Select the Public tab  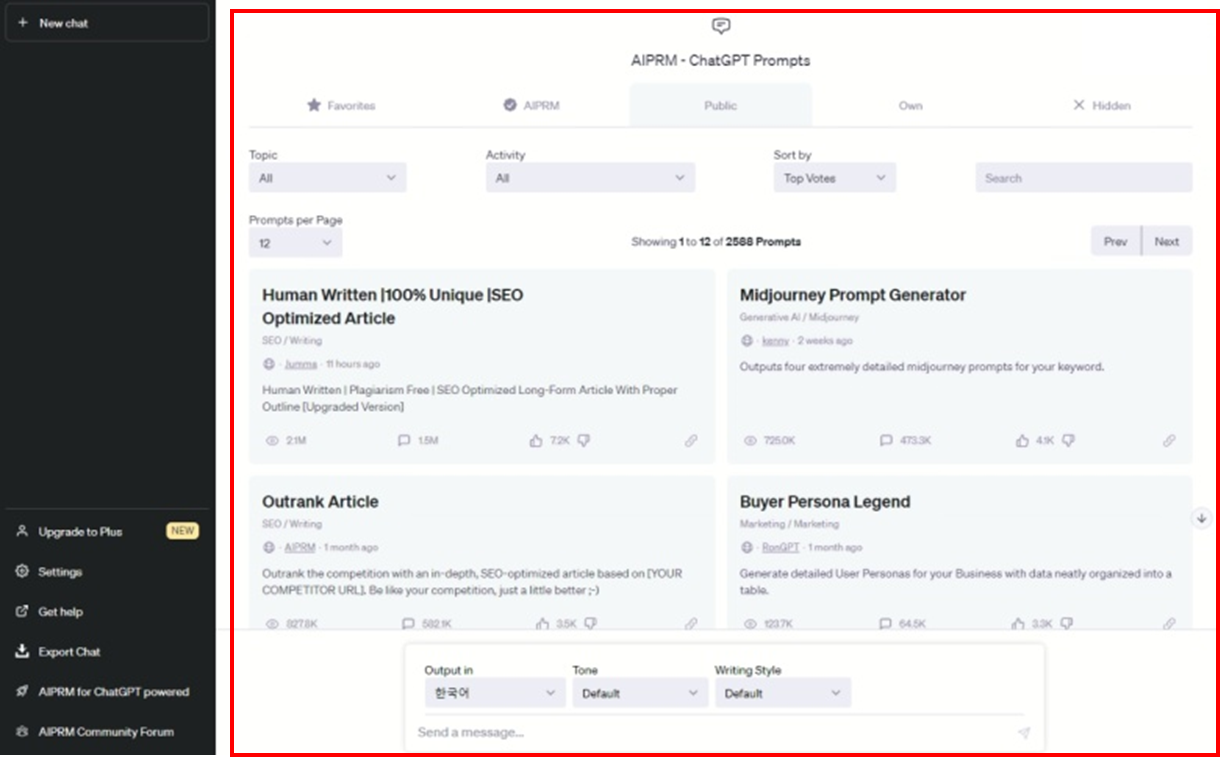[x=720, y=105]
